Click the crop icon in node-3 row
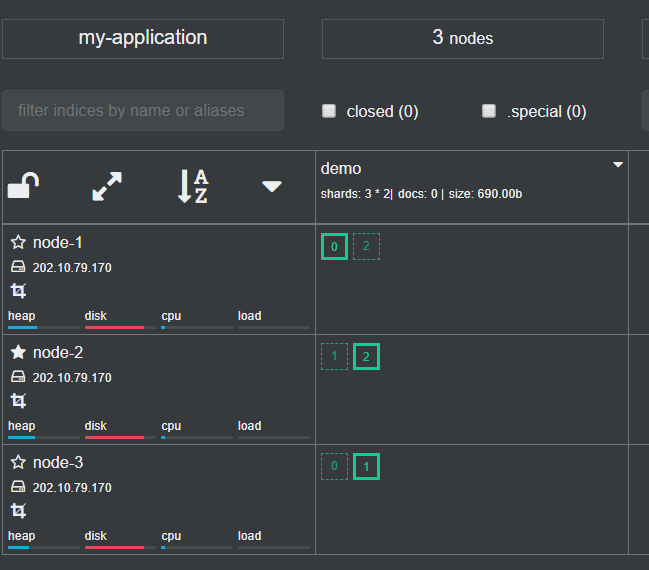This screenshot has height=570, width=649. pos(18,510)
